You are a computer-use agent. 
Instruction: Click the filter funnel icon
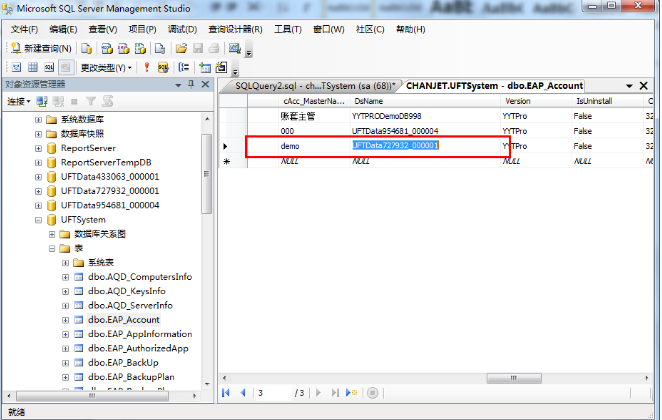coord(90,101)
